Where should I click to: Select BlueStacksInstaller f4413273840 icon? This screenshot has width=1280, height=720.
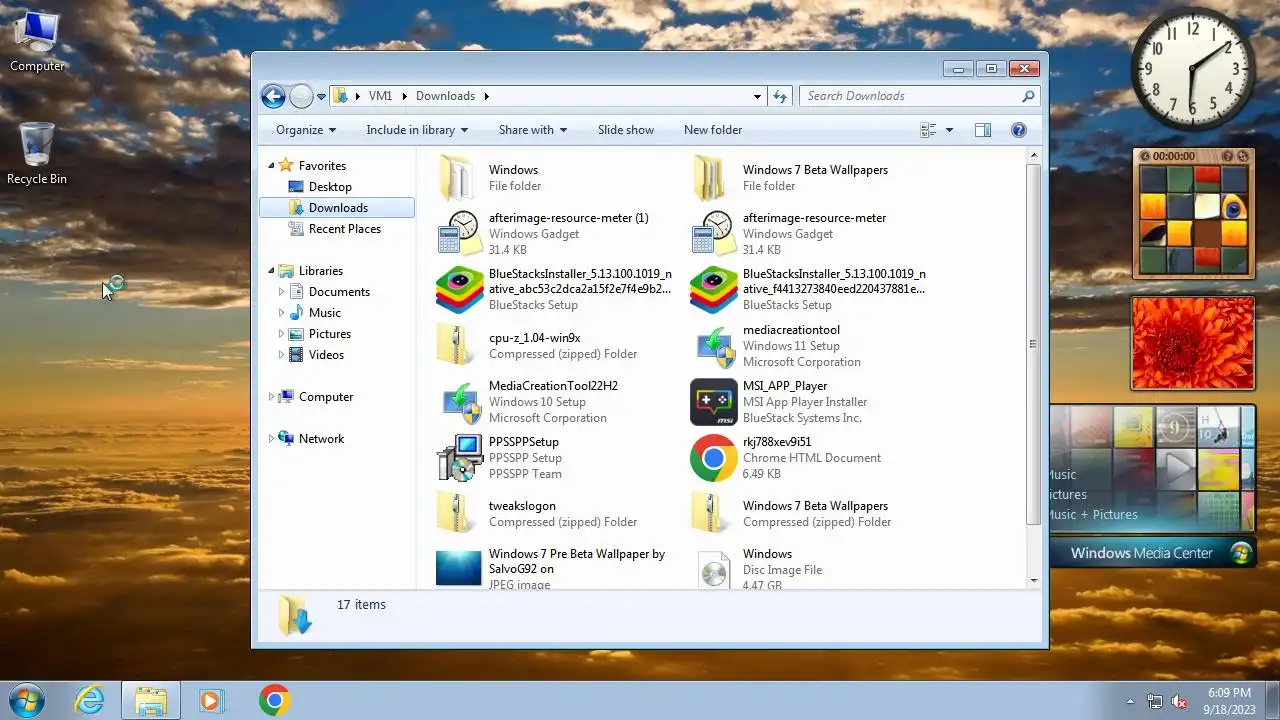click(713, 290)
